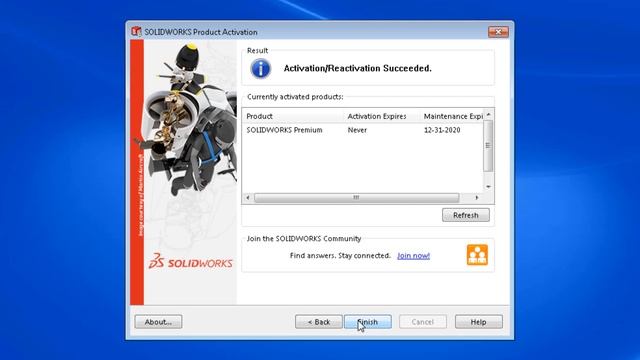Click the horizontal scrollbar thumb in product list
Viewport: 640px width, 360px height.
coord(357,198)
